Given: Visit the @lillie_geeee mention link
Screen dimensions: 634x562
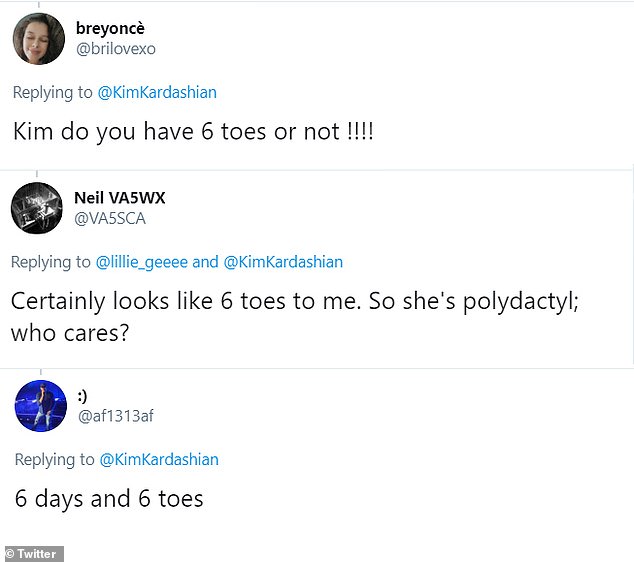Looking at the screenshot, I should pyautogui.click(x=141, y=262).
